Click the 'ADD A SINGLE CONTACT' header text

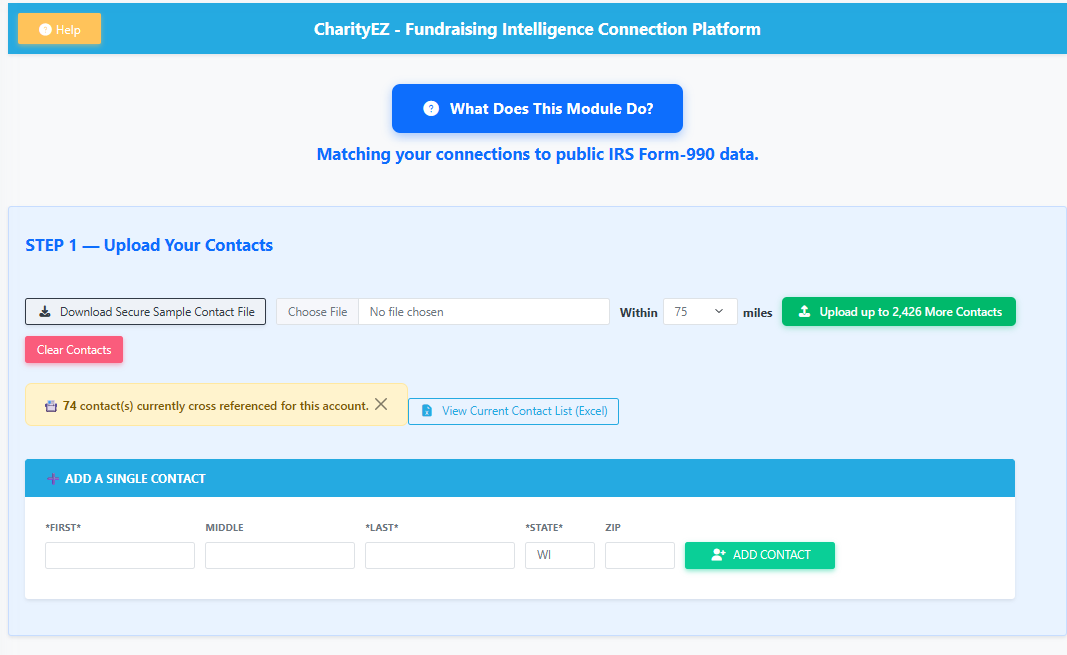tap(135, 479)
